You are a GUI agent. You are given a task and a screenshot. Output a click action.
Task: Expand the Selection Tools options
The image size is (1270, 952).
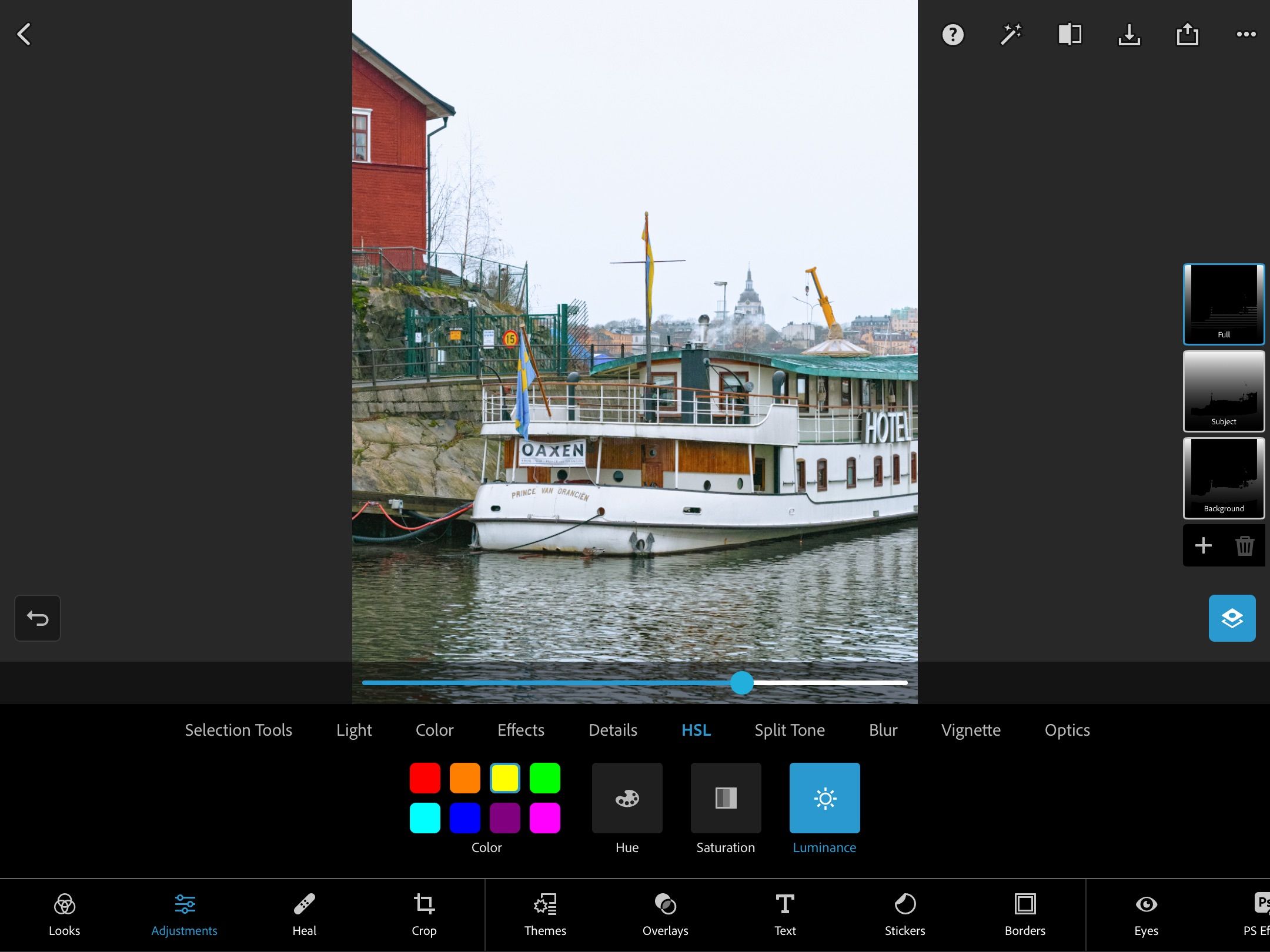pos(238,730)
